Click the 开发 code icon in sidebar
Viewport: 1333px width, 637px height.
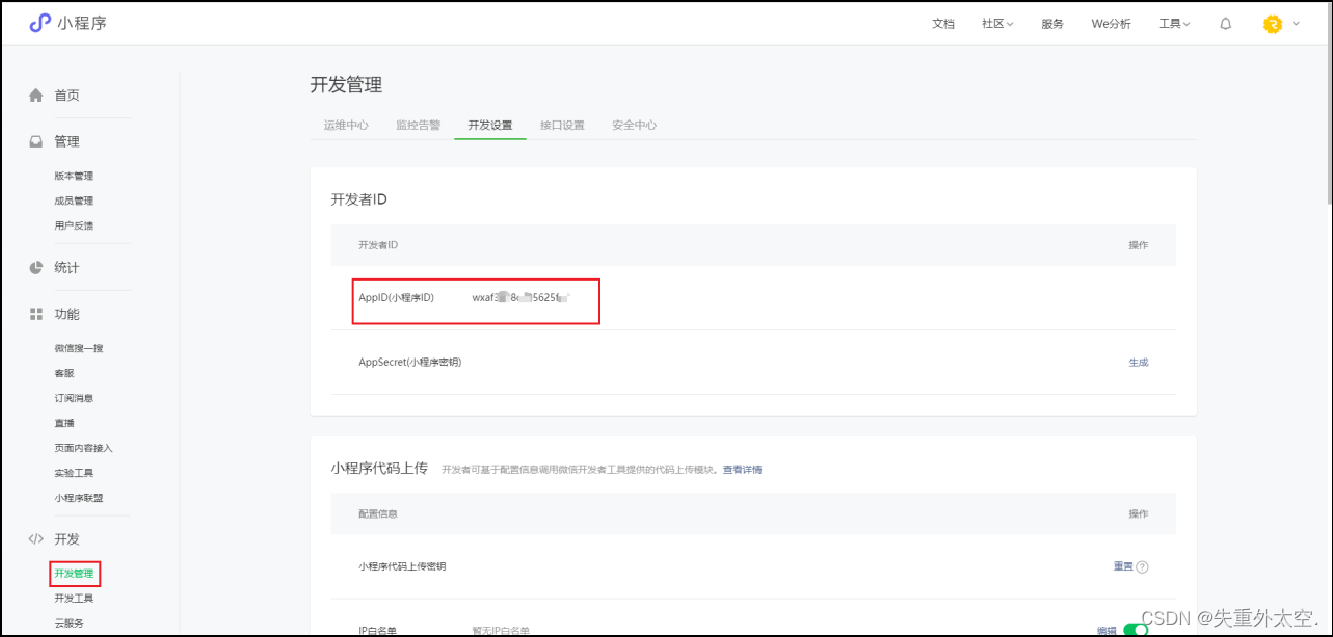[36, 539]
